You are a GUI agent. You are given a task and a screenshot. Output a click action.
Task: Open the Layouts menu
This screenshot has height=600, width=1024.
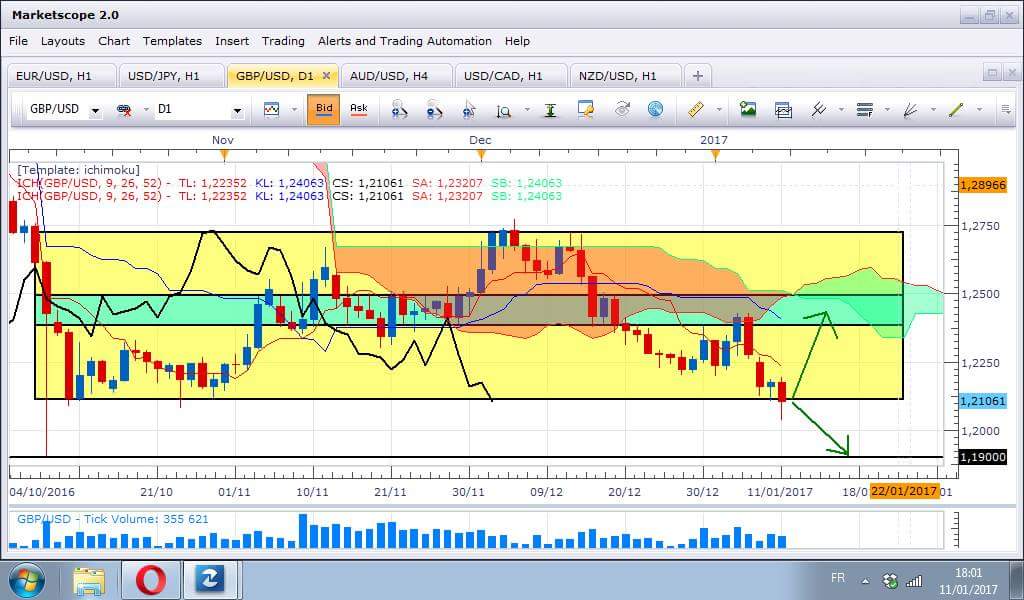(63, 40)
